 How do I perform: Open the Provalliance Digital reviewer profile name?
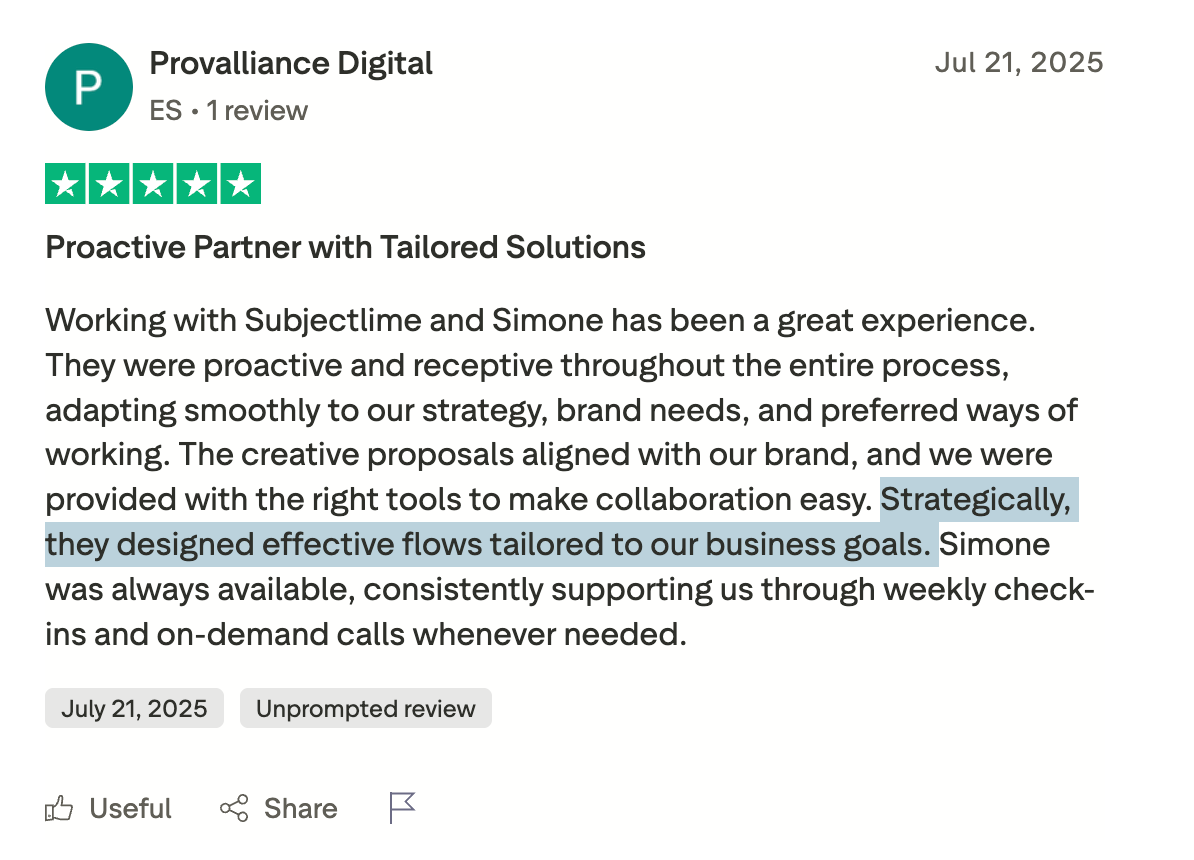pos(291,64)
